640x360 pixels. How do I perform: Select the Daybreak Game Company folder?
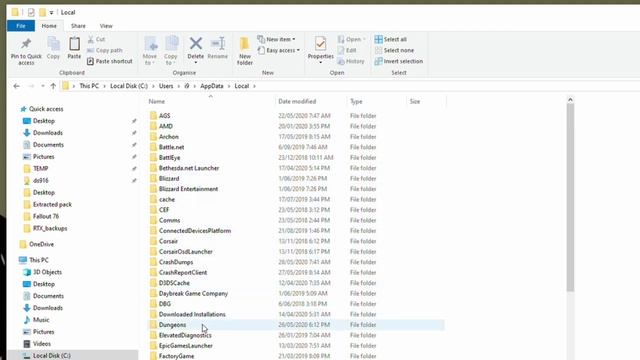(x=193, y=293)
